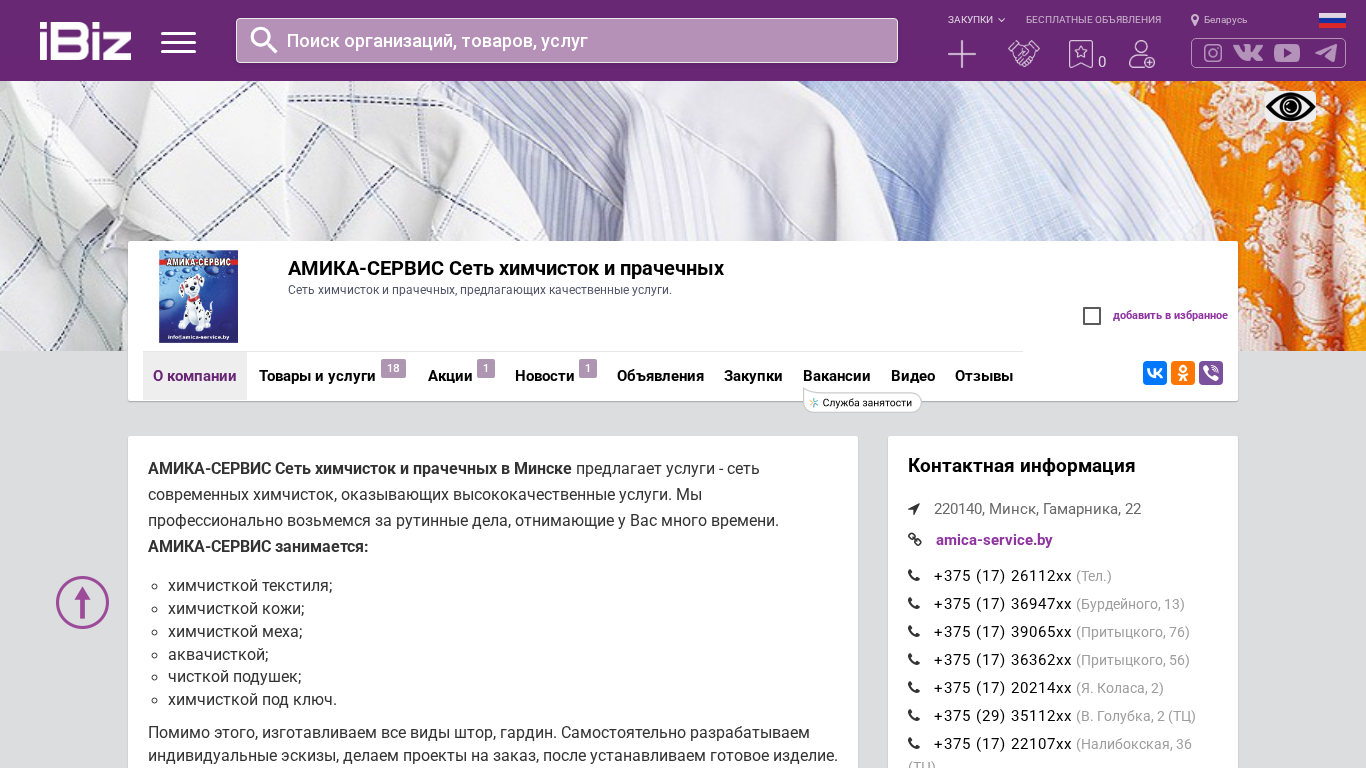Share company page via VK button
The image size is (1366, 768).
pyautogui.click(x=1155, y=373)
